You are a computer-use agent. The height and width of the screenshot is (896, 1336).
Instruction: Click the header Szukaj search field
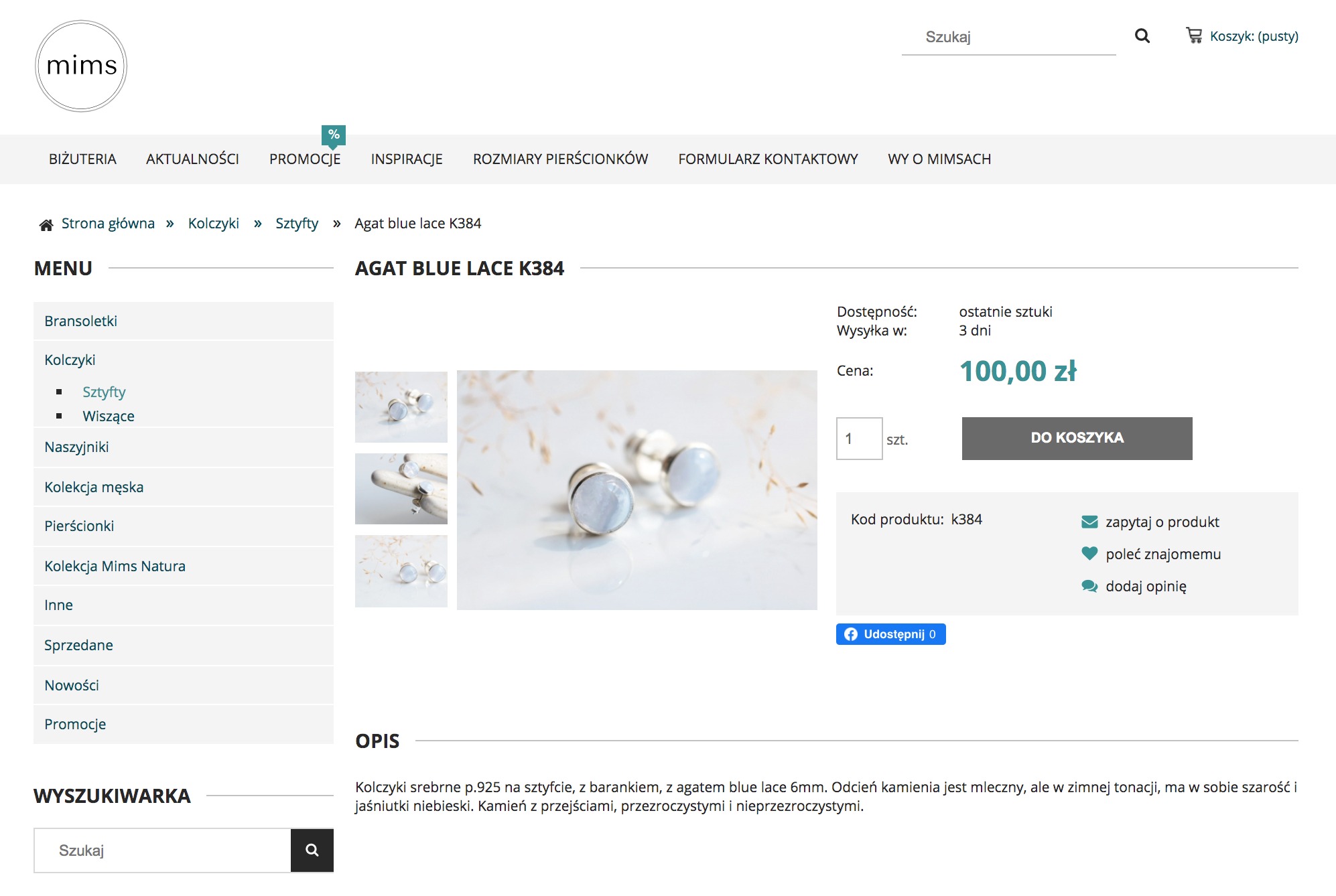coord(1008,37)
